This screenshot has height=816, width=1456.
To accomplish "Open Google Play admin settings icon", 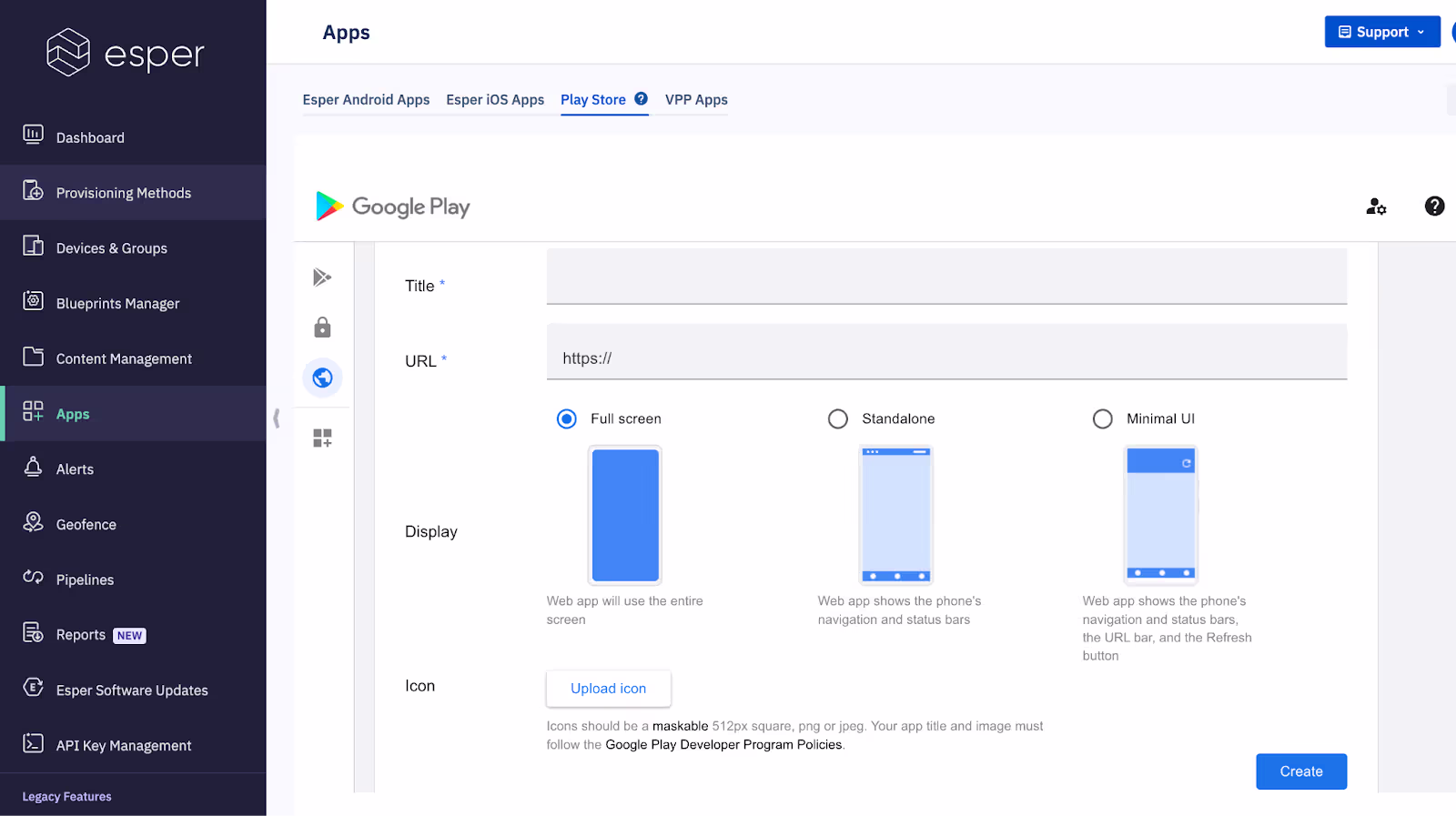I will [x=1376, y=207].
